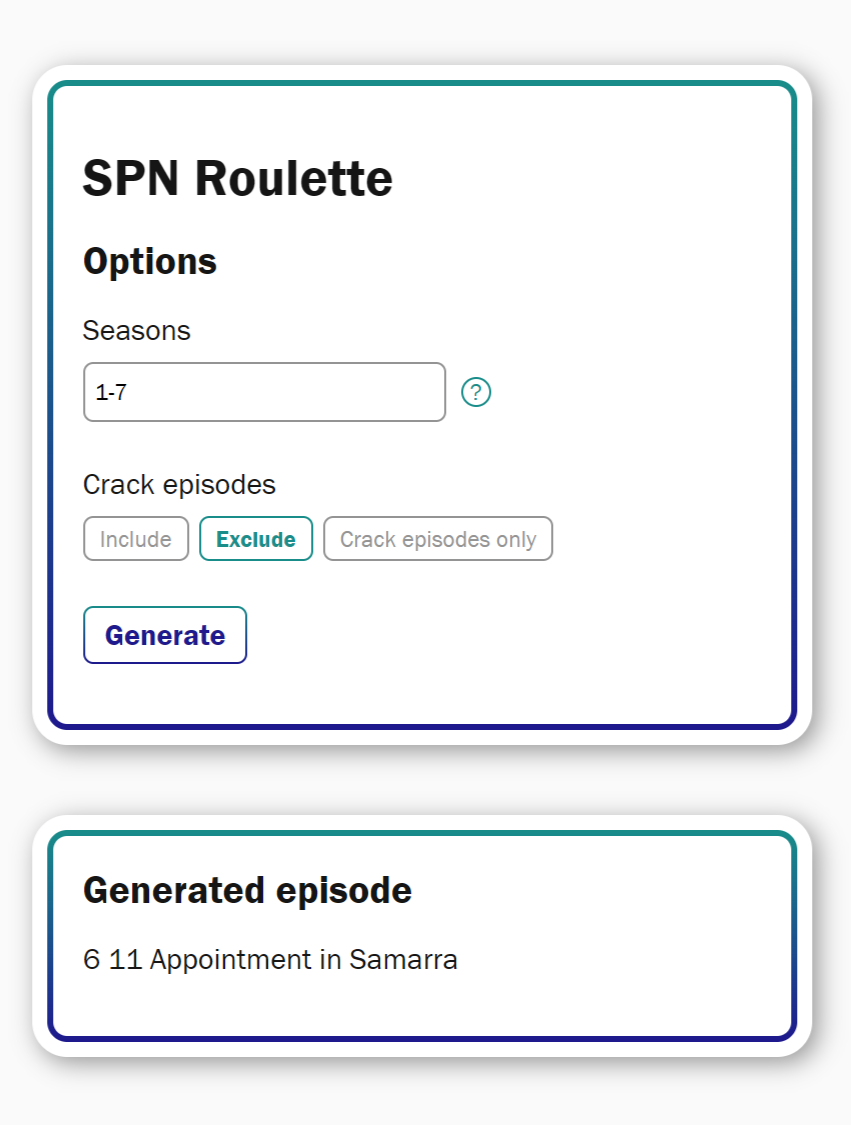Click the Generated episode heading
This screenshot has width=851, height=1125.
point(247,889)
